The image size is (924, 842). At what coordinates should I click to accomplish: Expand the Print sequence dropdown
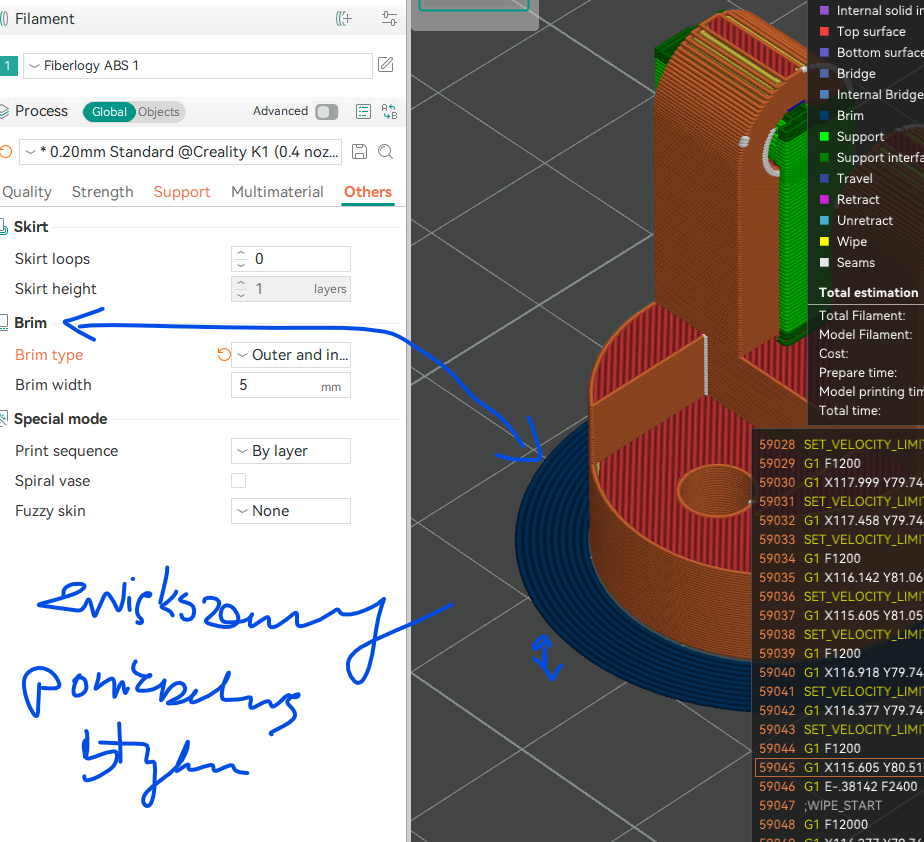pos(291,451)
